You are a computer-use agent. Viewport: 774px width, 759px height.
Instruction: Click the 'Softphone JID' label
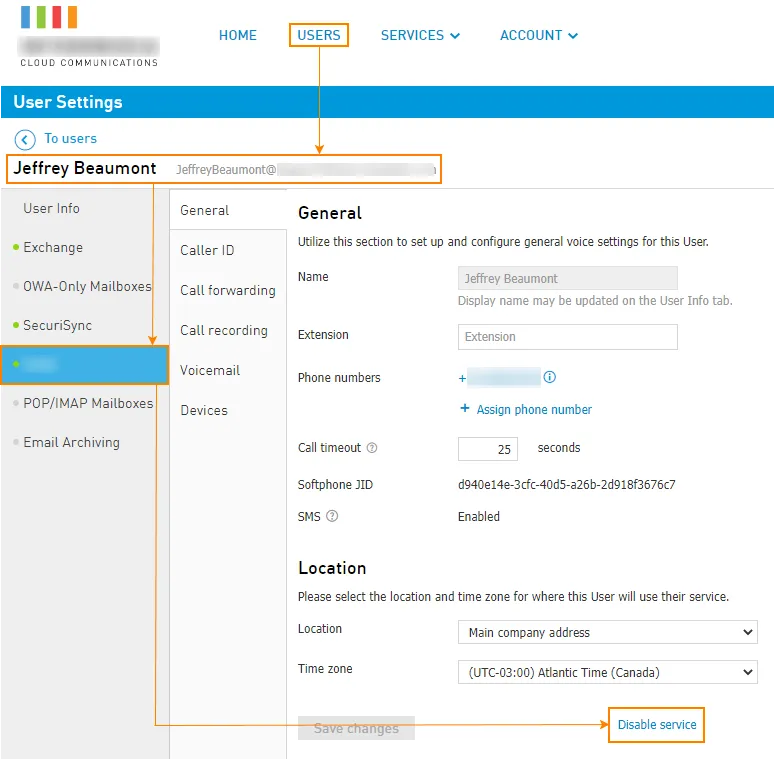(335, 485)
